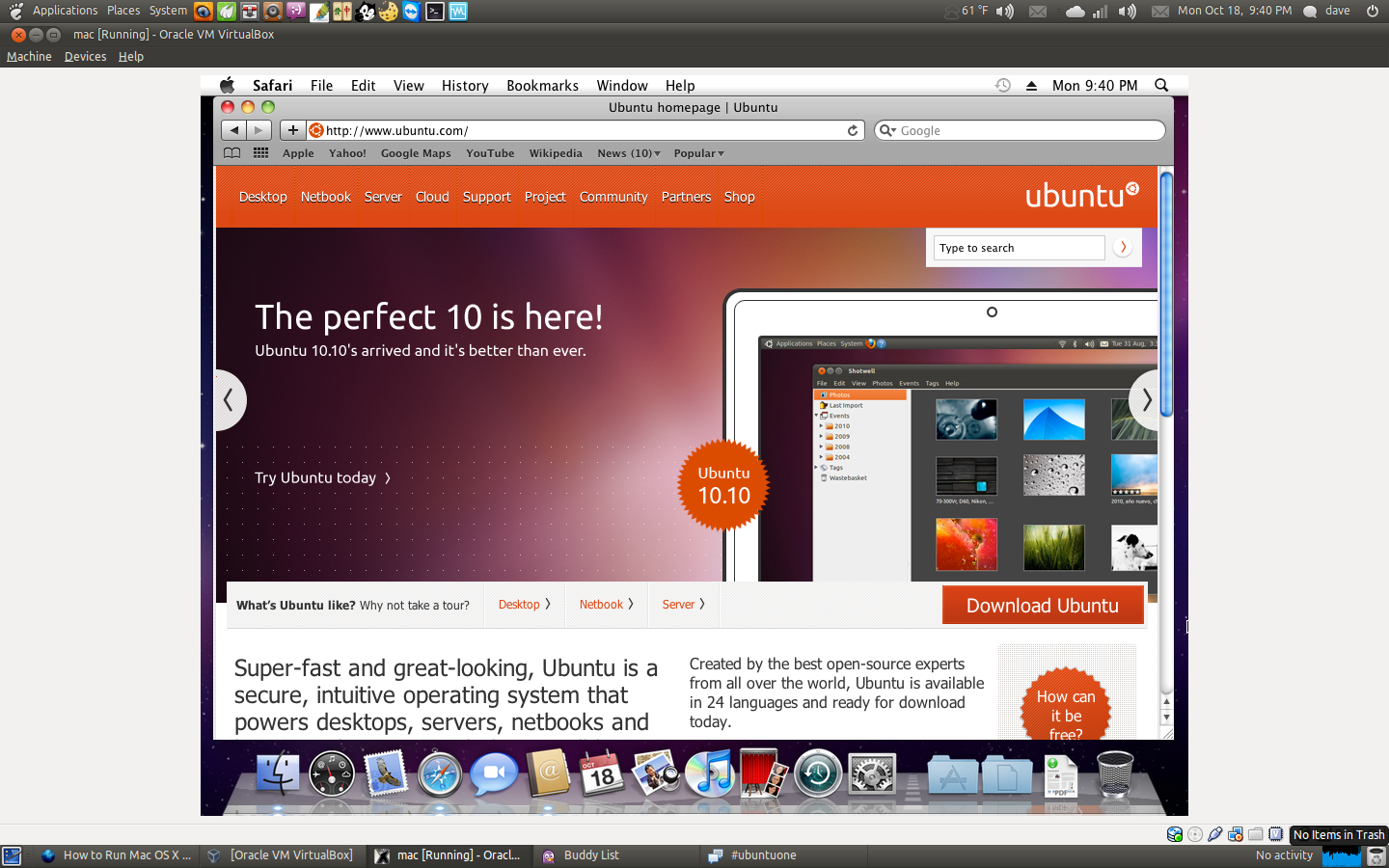1389x868 pixels.
Task: Click the Download Ubuntu button
Action: [1043, 606]
